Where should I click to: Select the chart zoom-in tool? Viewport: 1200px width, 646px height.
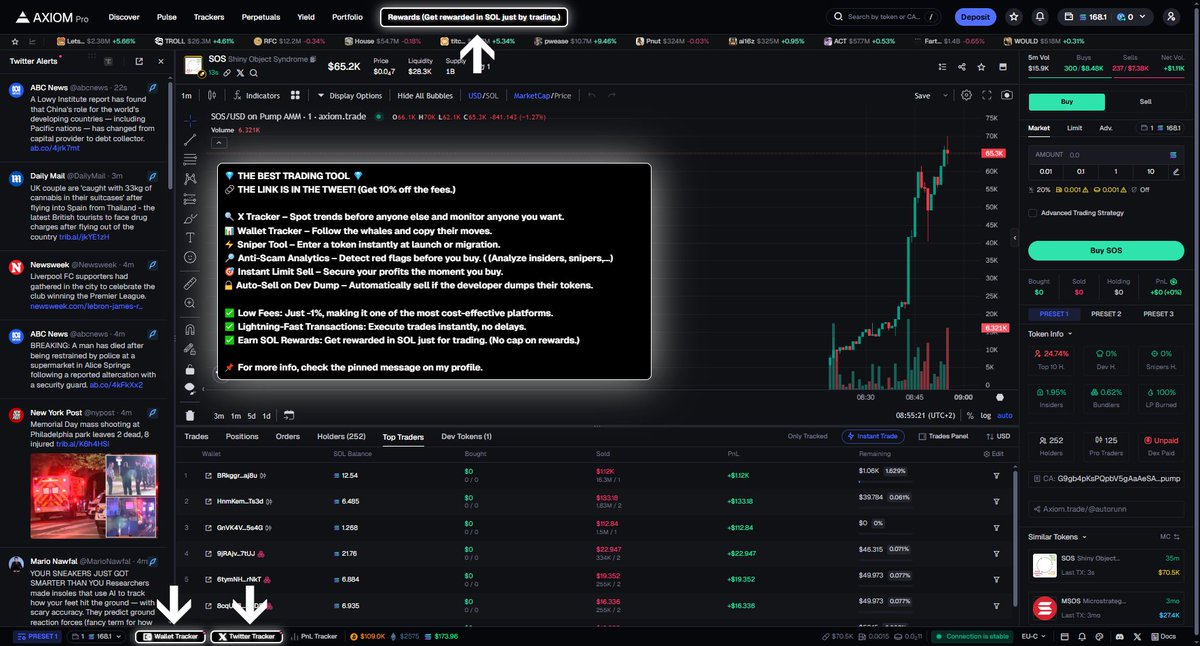tap(190, 303)
